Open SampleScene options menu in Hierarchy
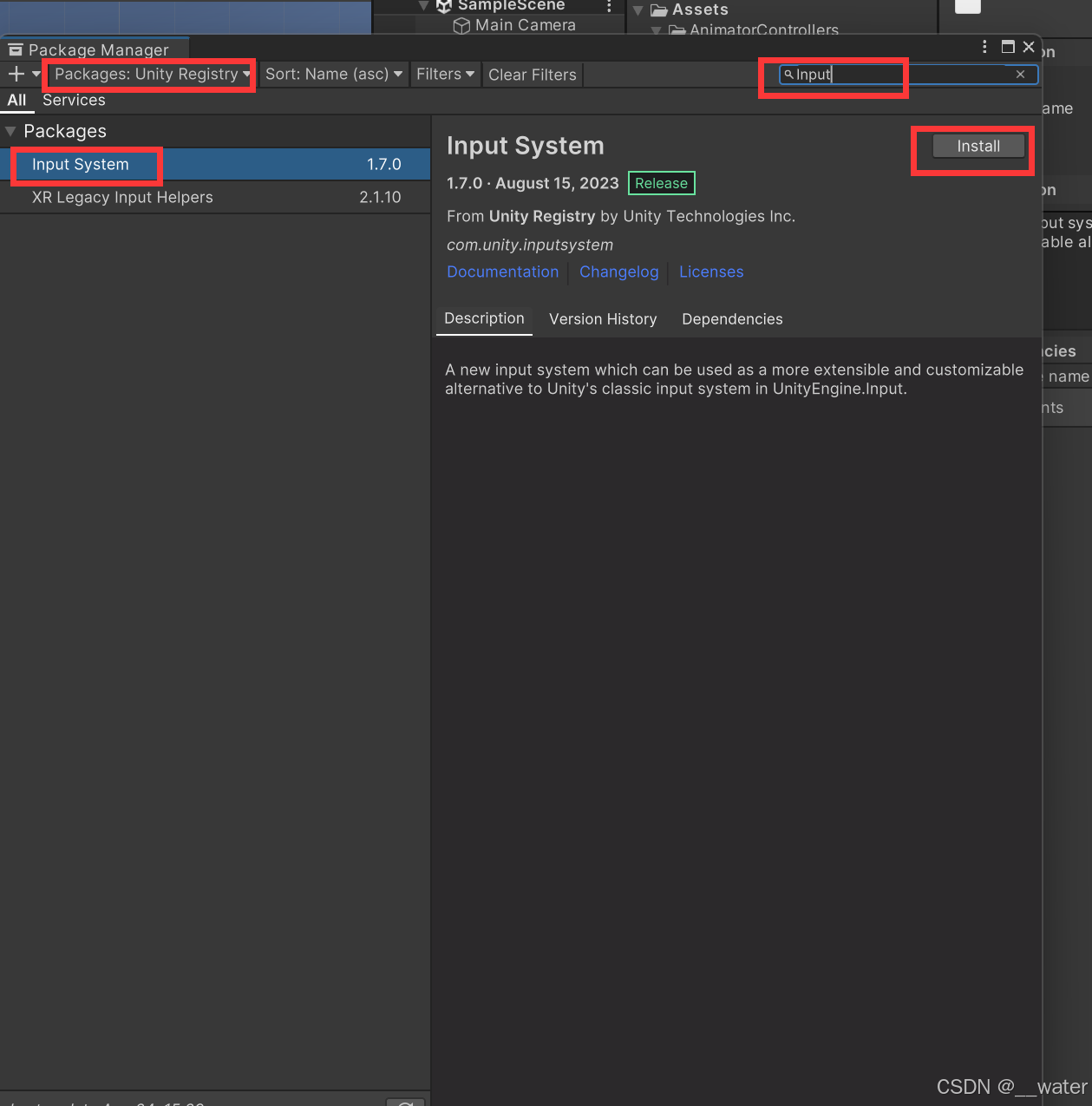Viewport: 1092px width, 1106px height. click(609, 7)
